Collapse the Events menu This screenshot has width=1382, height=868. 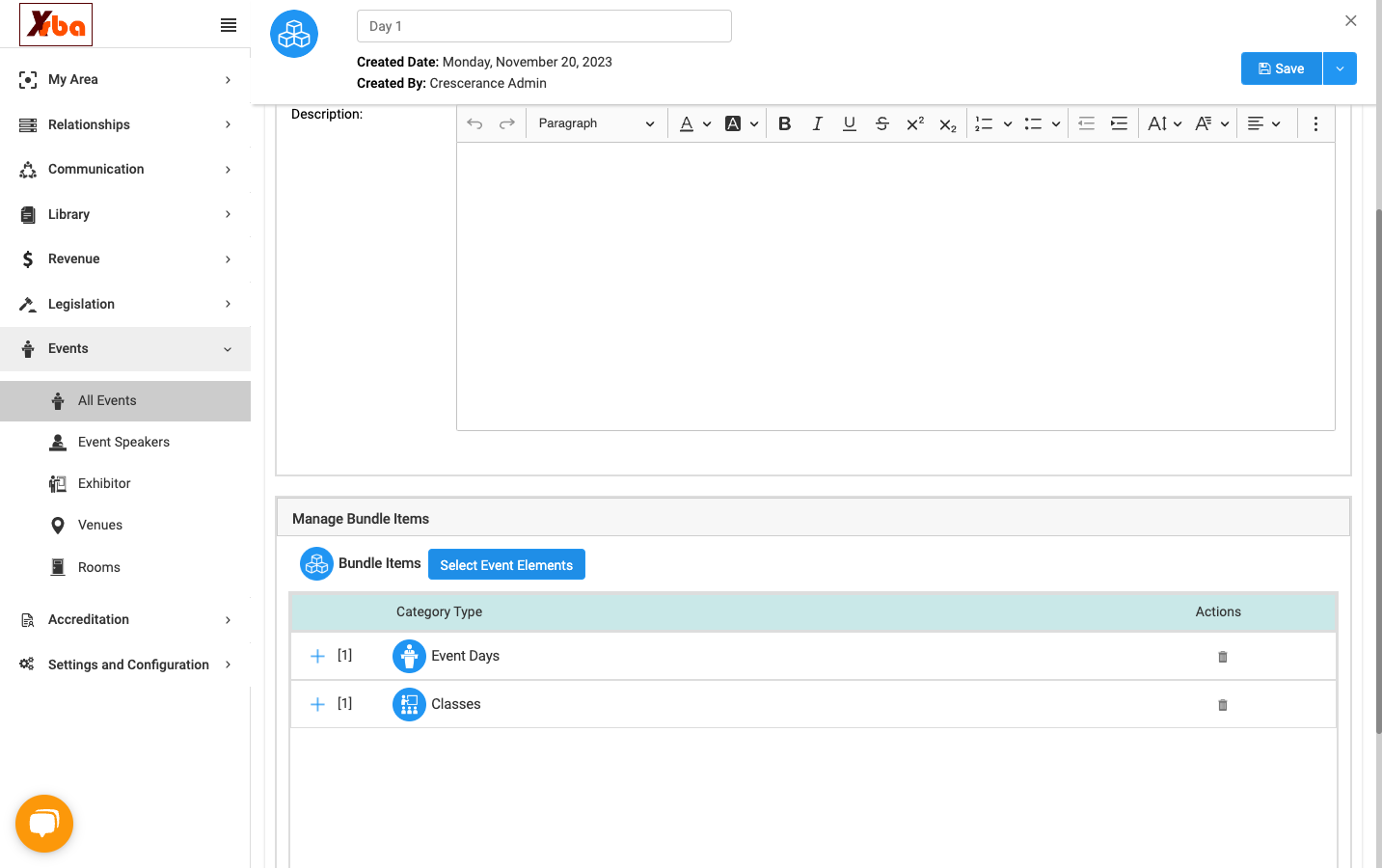pyautogui.click(x=125, y=348)
